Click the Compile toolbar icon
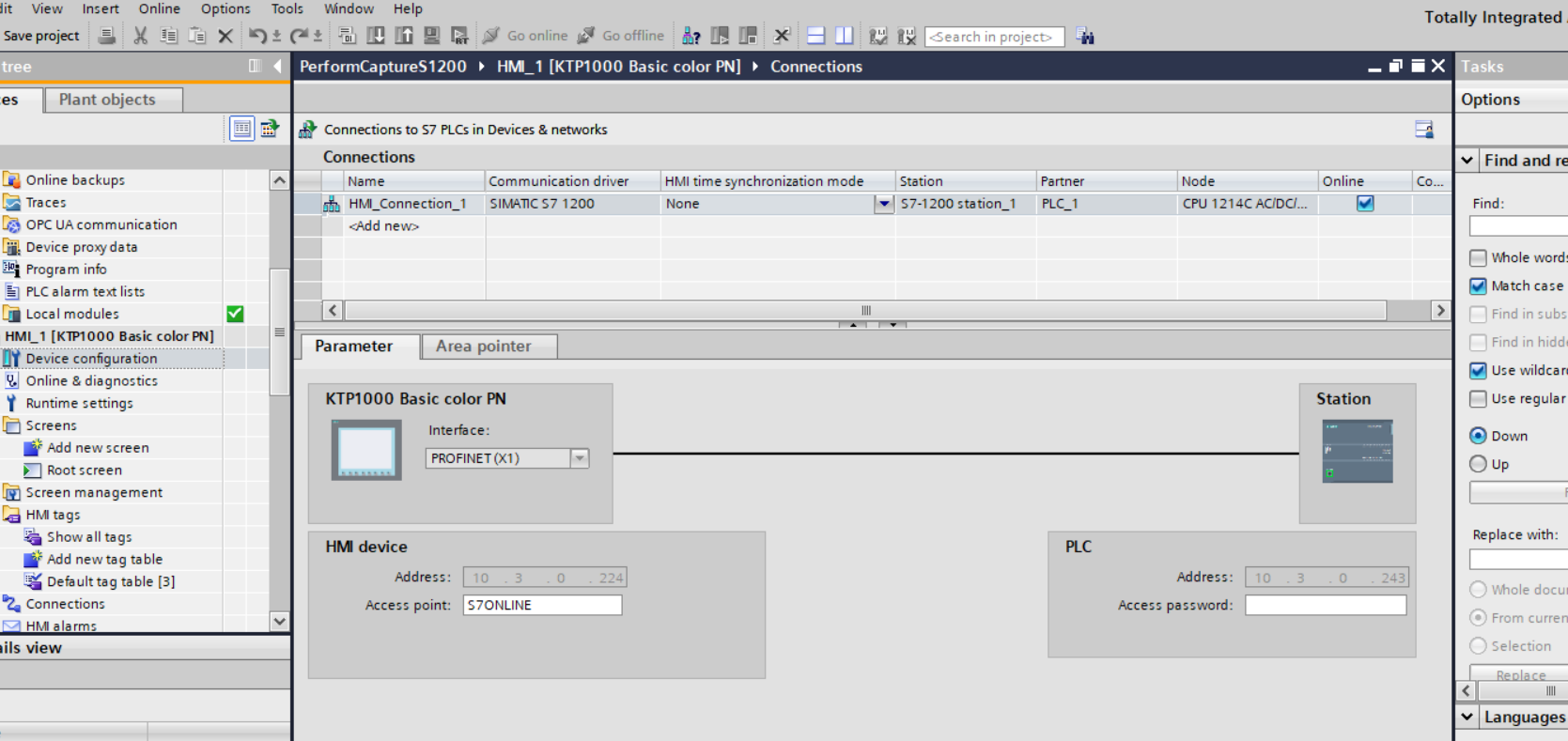Viewport: 1568px width, 741px height. (x=348, y=36)
